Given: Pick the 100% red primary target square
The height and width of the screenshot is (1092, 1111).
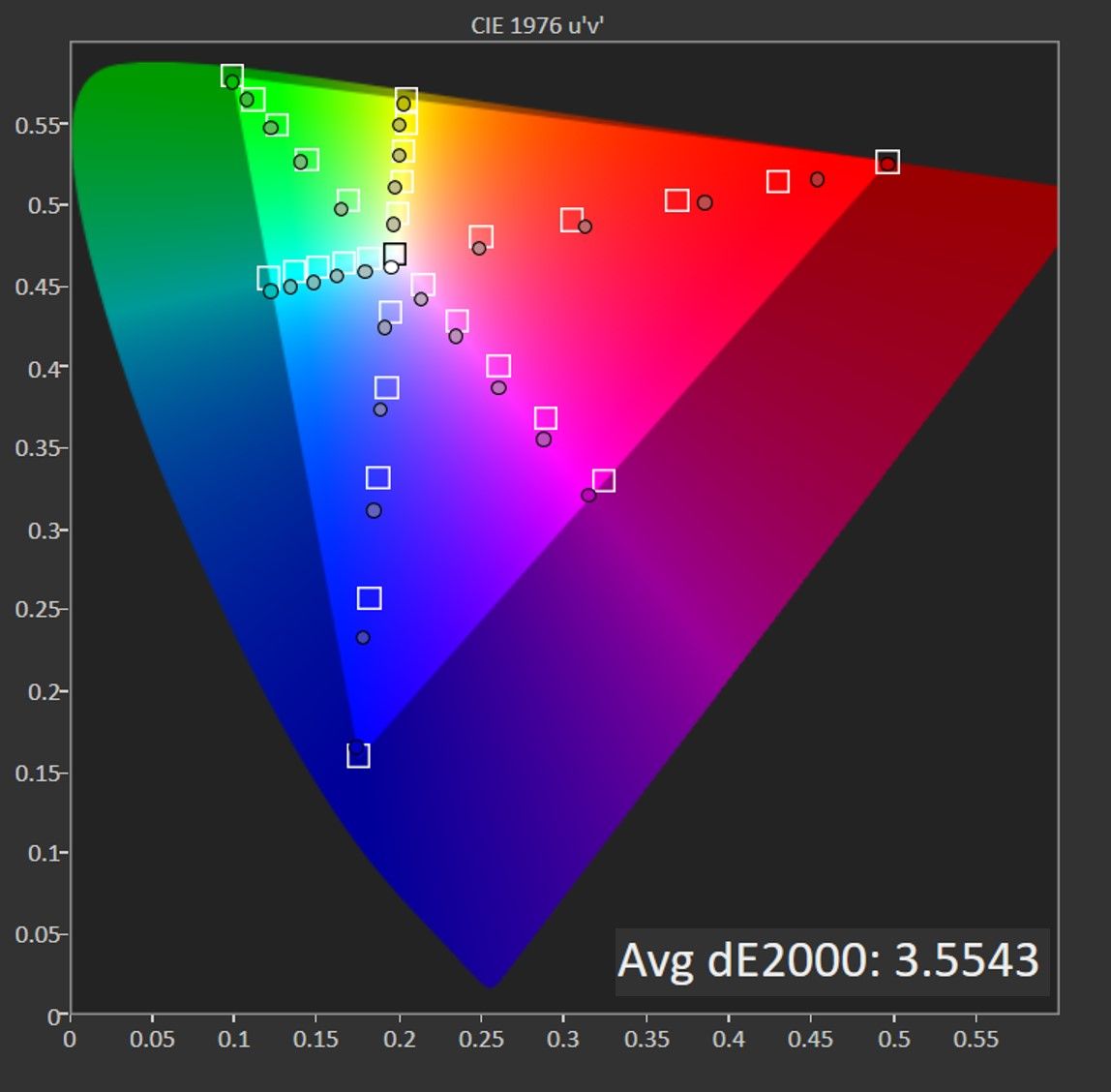Looking at the screenshot, I should (x=887, y=162).
